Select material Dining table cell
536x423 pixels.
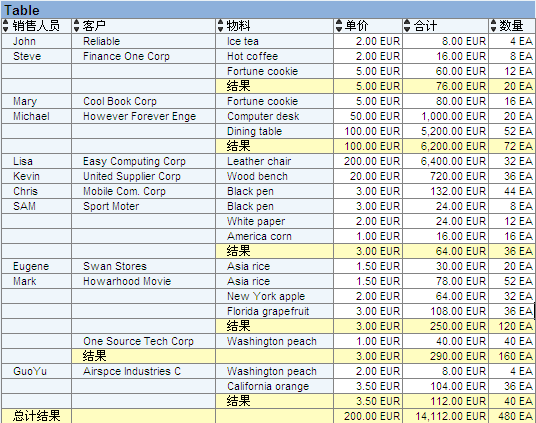pyautogui.click(x=274, y=131)
